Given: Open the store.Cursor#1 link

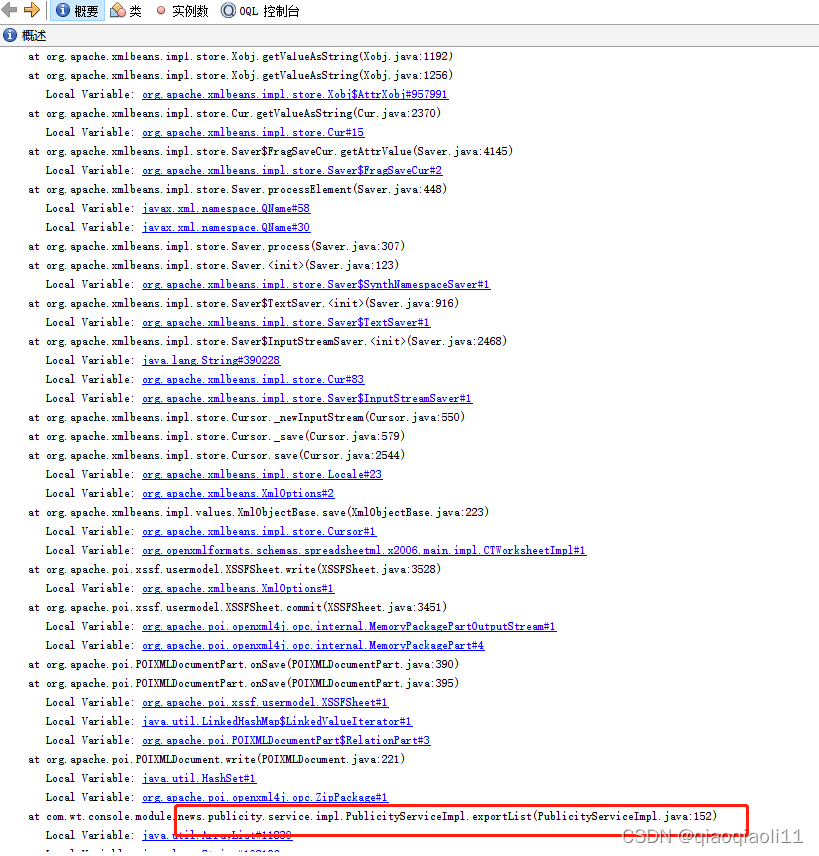Looking at the screenshot, I should (x=259, y=531).
